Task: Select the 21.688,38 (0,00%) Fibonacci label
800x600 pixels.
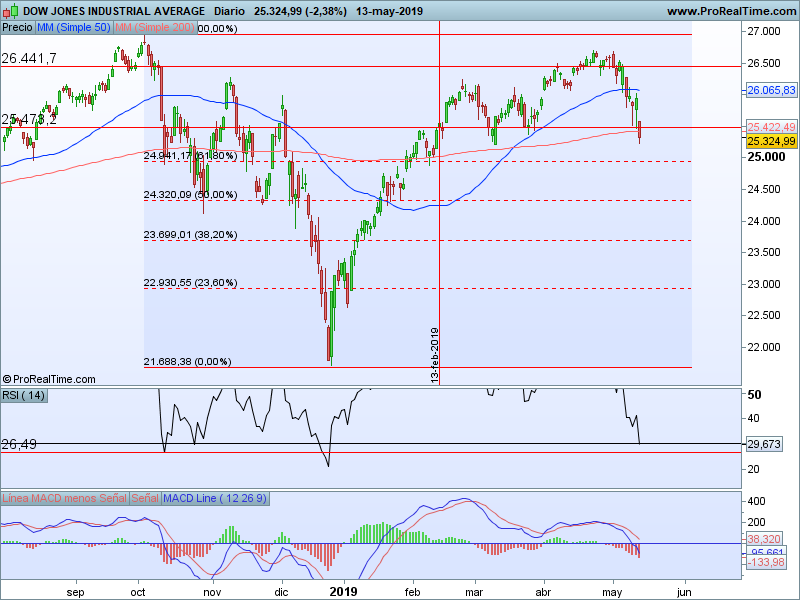Action: pos(187,362)
